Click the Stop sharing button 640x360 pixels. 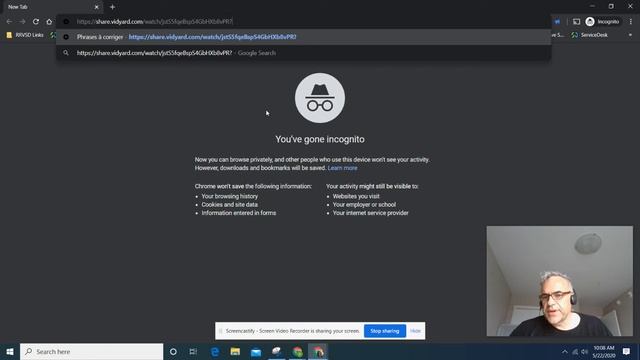click(x=384, y=331)
